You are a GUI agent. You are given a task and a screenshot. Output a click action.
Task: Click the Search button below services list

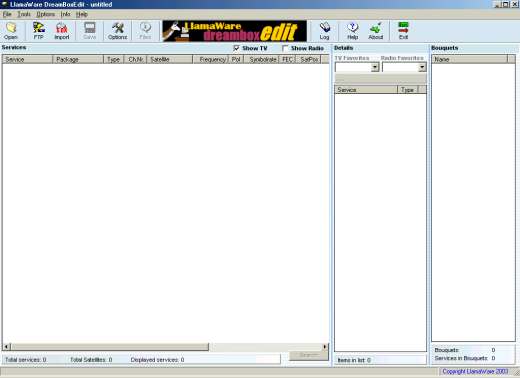point(309,355)
